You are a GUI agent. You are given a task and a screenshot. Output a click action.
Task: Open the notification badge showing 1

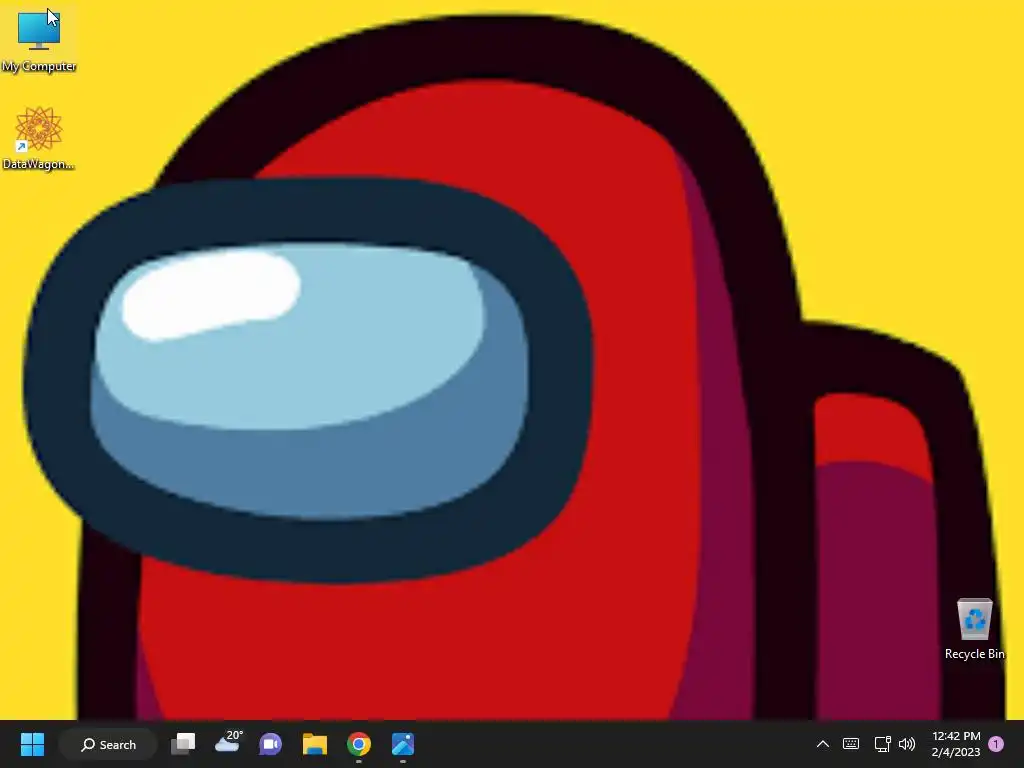click(996, 744)
